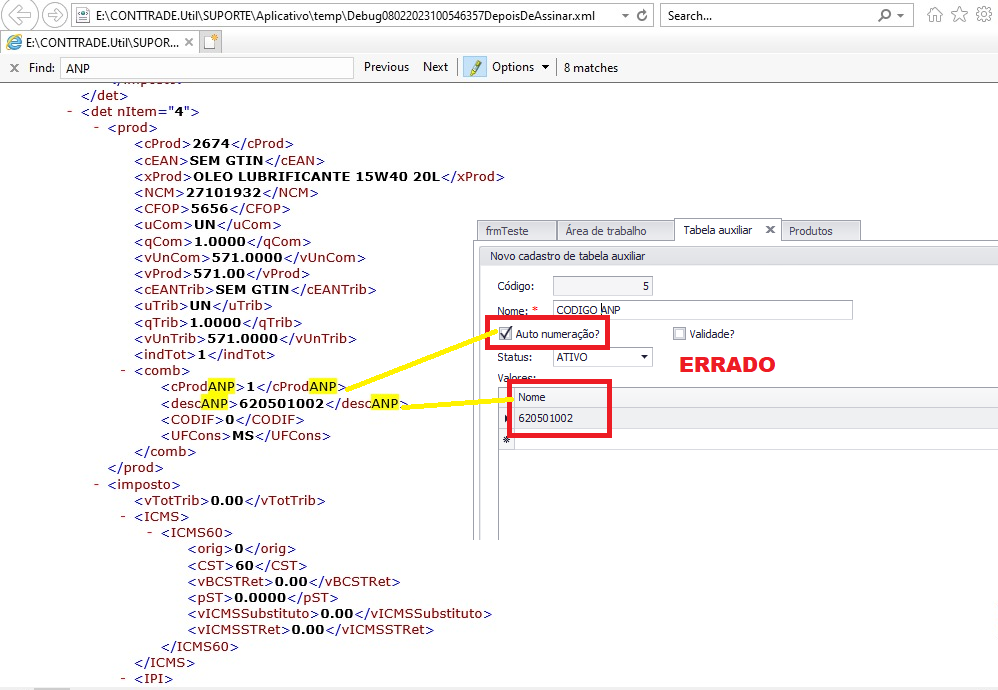Click the Next find match button
998x690 pixels.
tap(435, 67)
